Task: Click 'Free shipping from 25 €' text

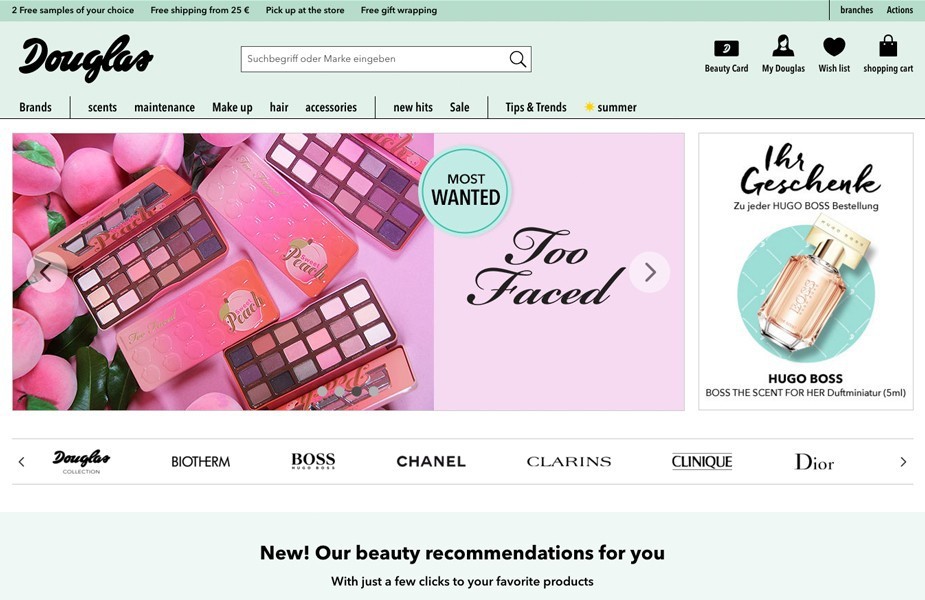Action: (200, 10)
